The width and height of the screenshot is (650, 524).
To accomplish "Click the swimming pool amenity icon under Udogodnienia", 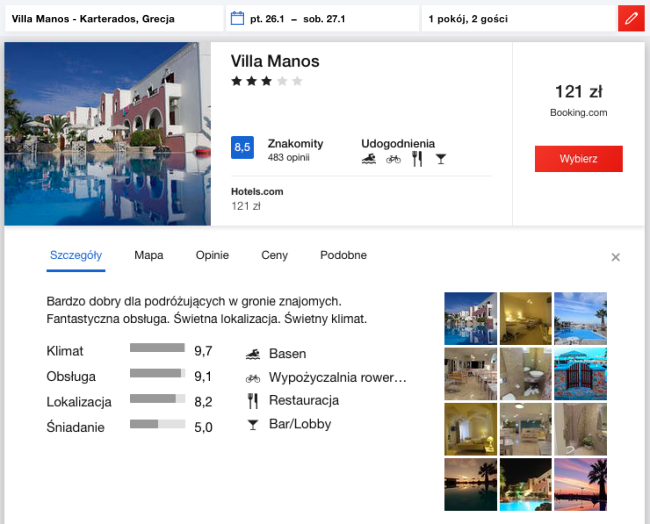I will coord(369,159).
